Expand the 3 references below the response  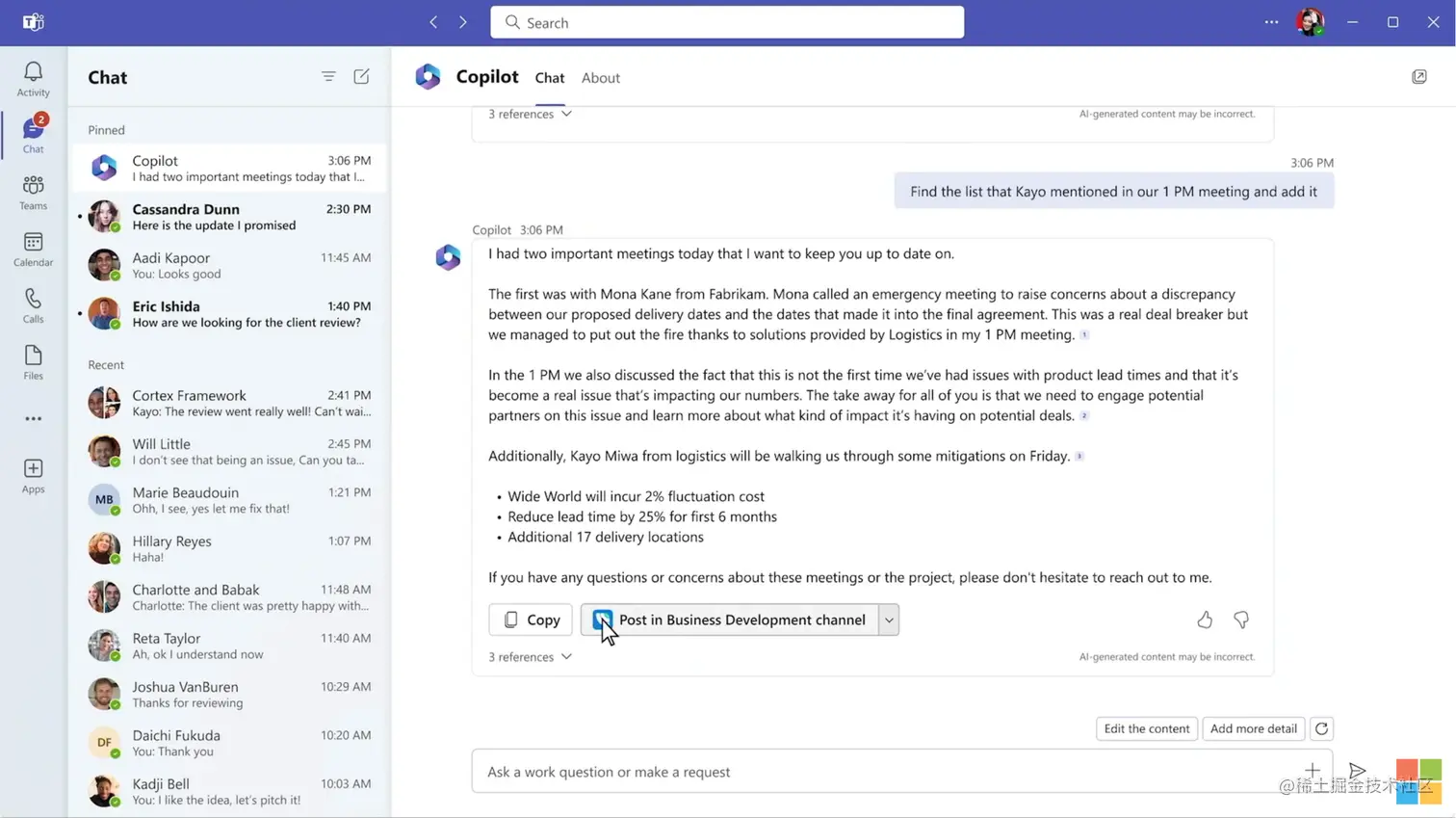pos(530,657)
